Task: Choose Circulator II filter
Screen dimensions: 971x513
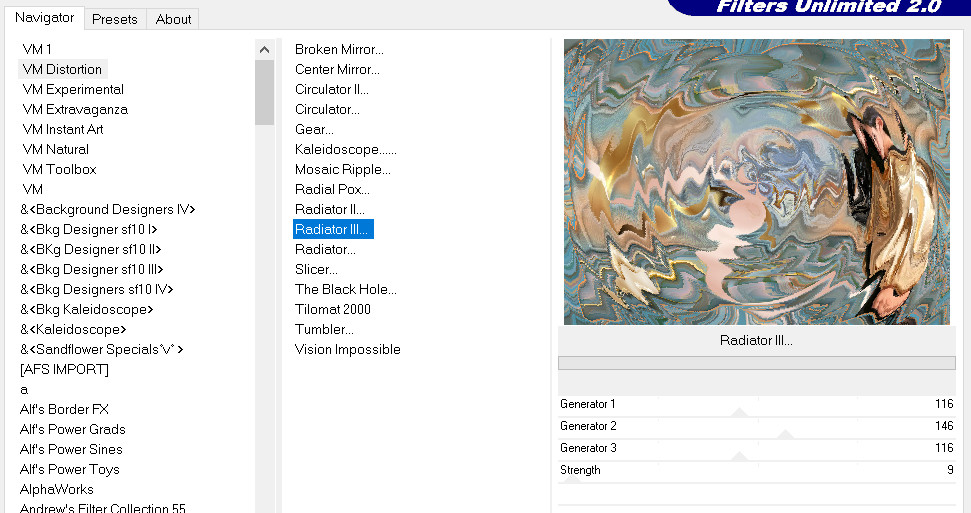Action: tap(332, 89)
